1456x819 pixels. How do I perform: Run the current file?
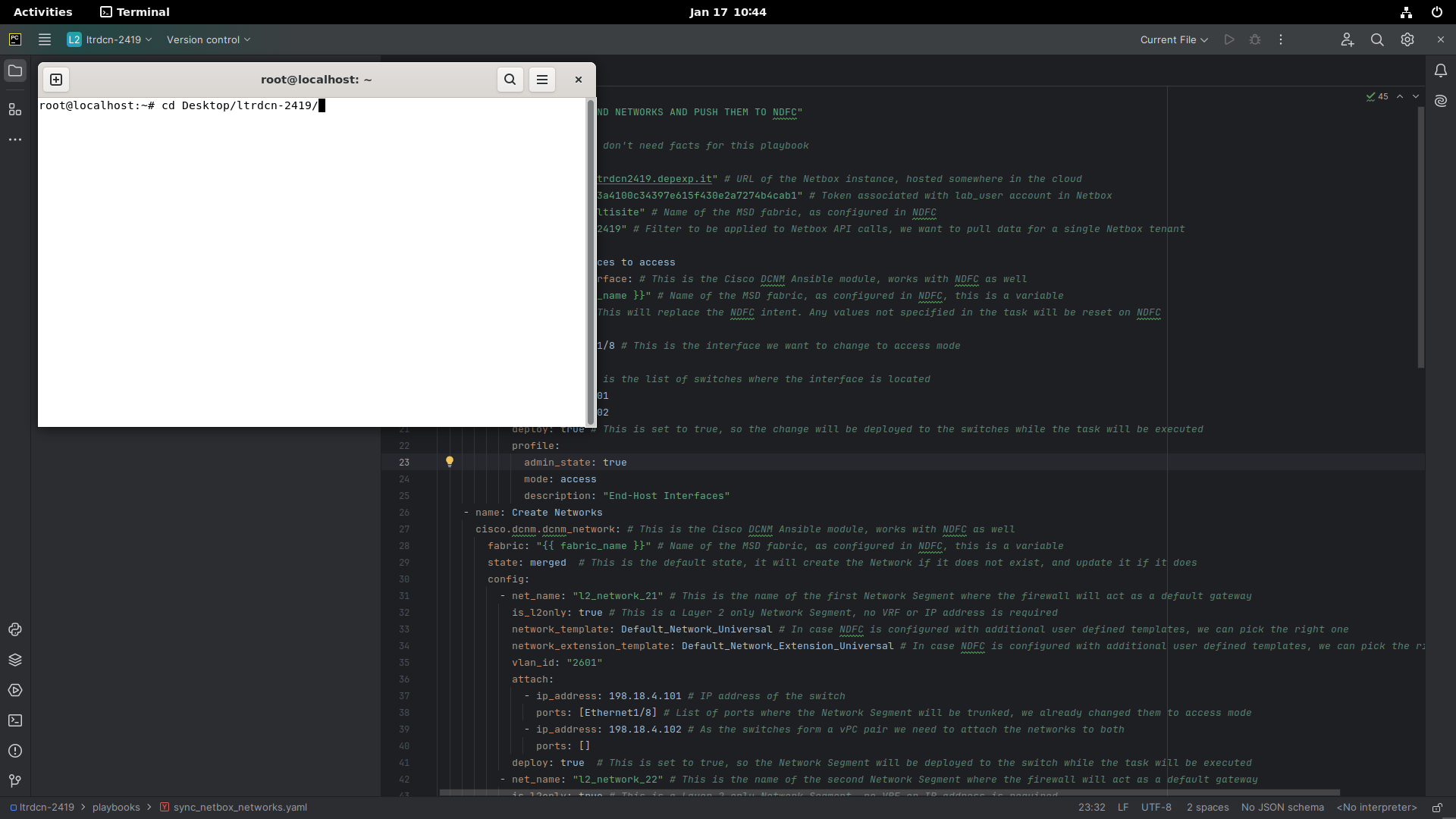pos(1229,39)
